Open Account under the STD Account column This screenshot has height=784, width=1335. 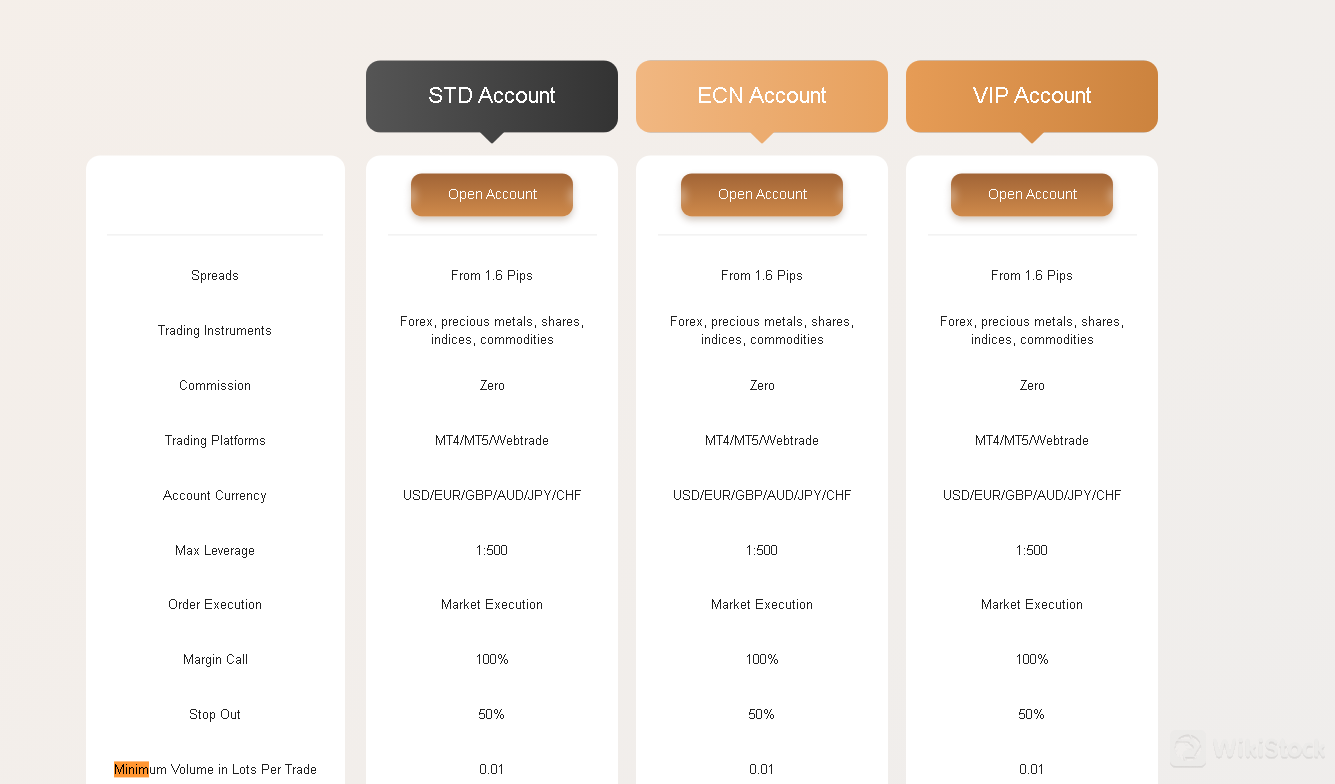click(x=491, y=195)
